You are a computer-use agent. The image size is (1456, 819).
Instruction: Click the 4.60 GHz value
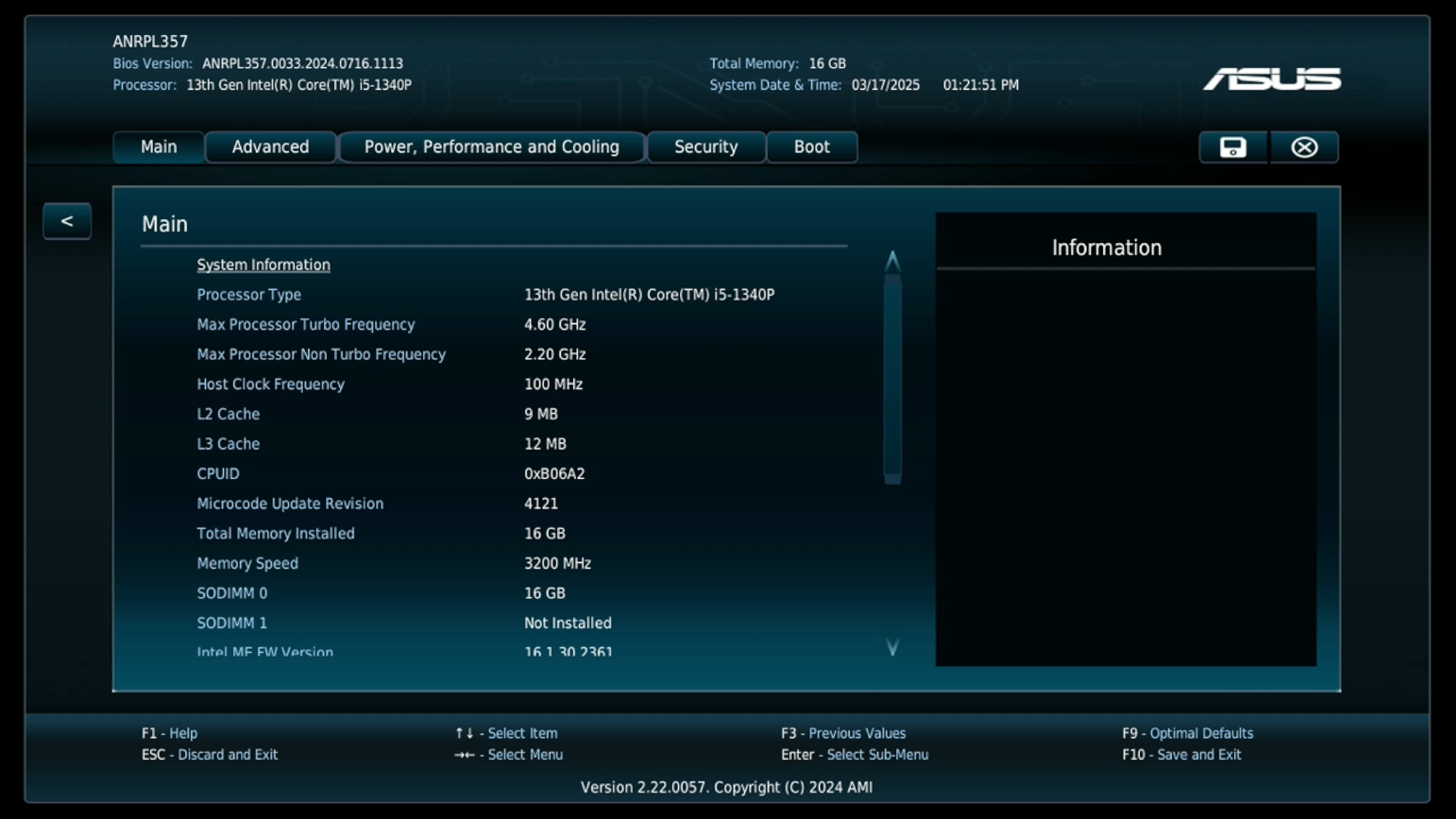555,325
